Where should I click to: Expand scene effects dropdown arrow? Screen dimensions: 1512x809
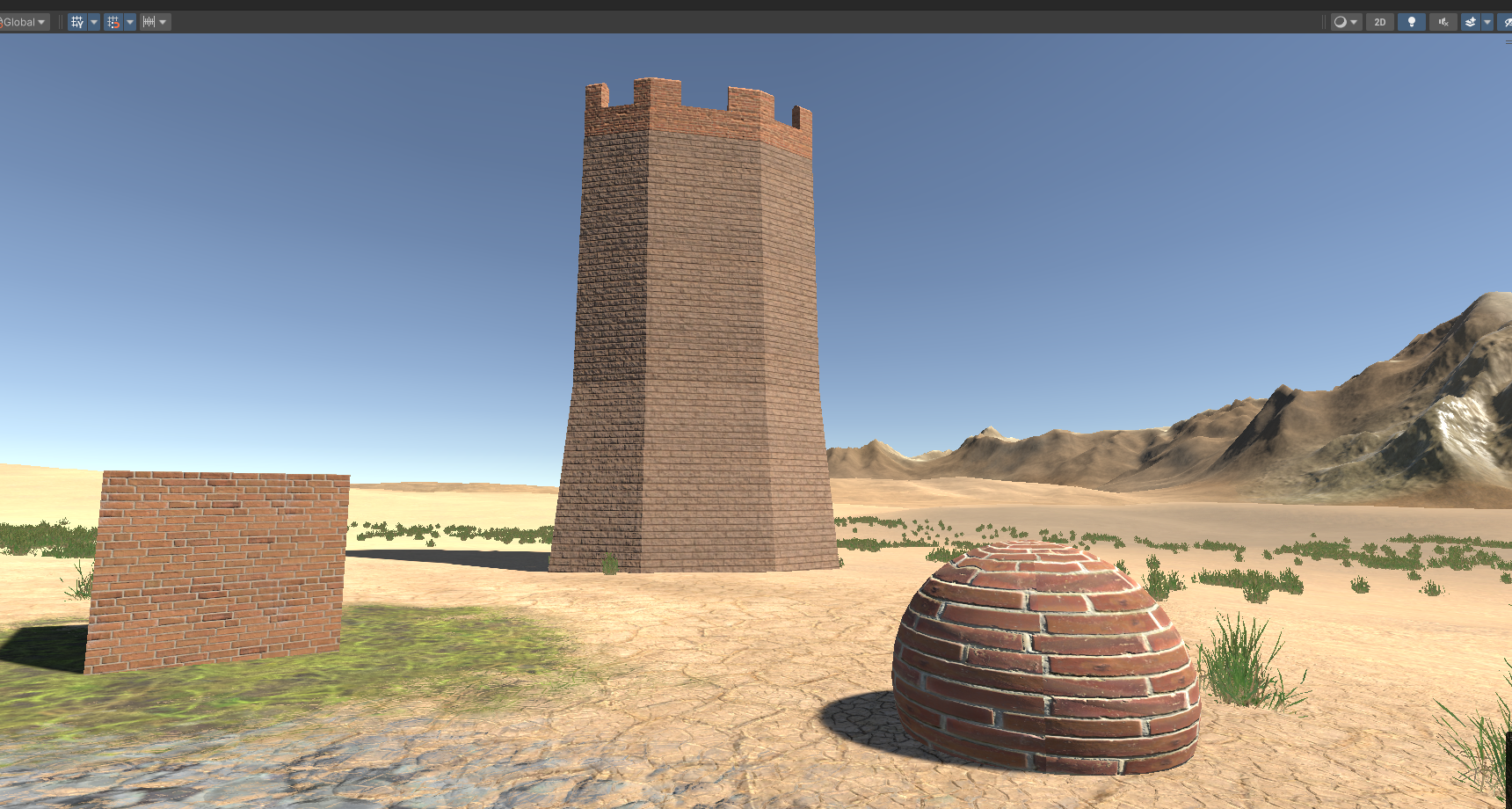[x=1487, y=22]
